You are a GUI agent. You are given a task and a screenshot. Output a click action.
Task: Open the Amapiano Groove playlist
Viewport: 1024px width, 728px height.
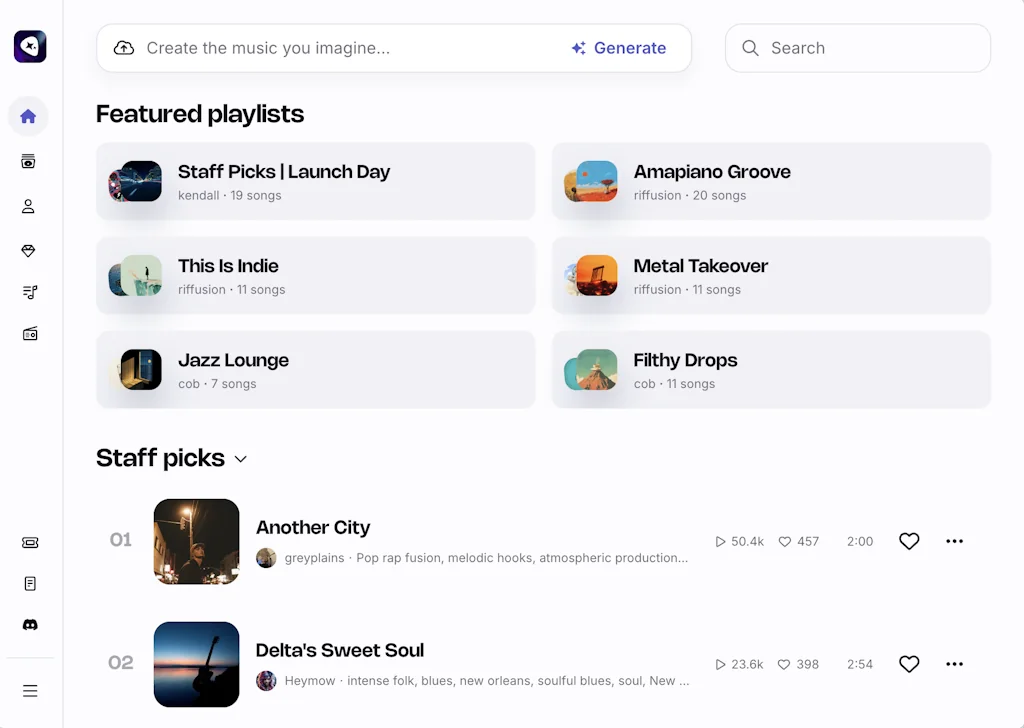point(770,181)
